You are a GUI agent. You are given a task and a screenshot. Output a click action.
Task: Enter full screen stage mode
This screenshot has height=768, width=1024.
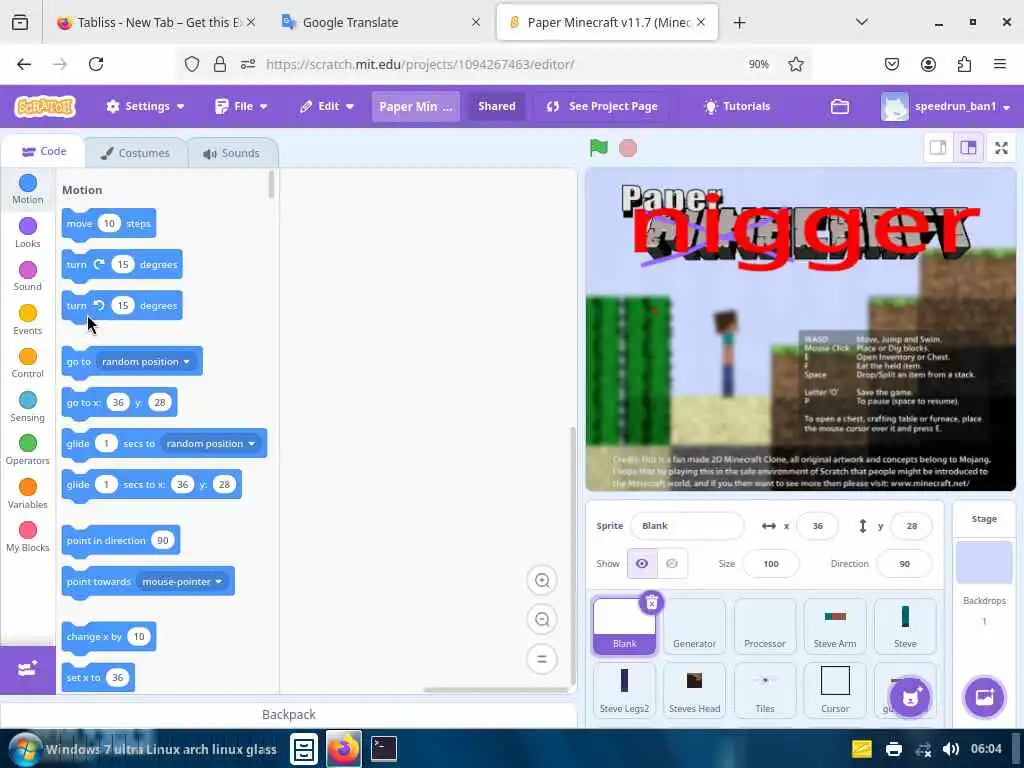tap(1001, 148)
